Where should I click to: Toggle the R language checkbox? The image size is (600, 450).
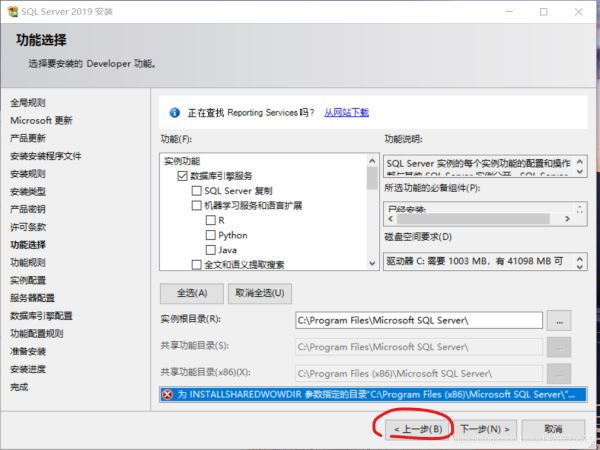210,220
